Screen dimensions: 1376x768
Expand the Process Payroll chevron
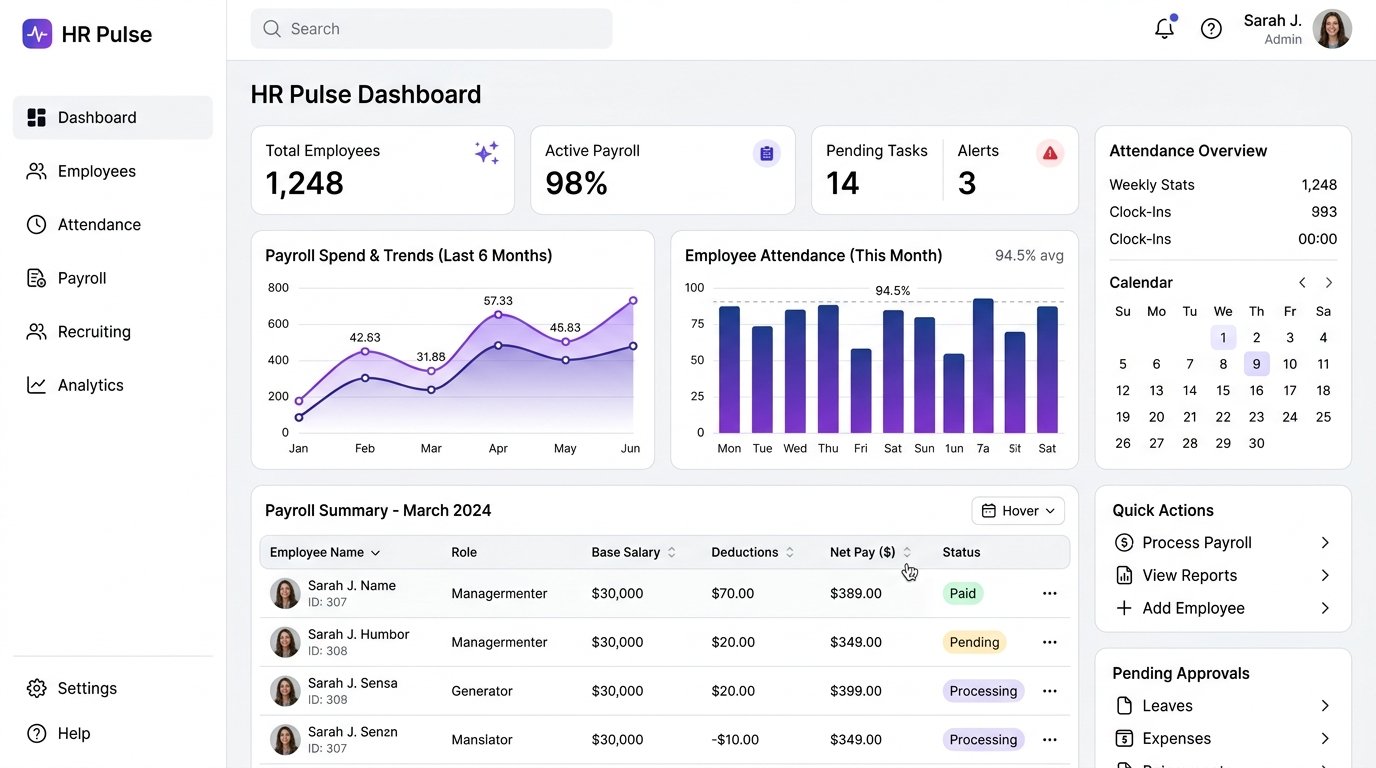coord(1325,543)
